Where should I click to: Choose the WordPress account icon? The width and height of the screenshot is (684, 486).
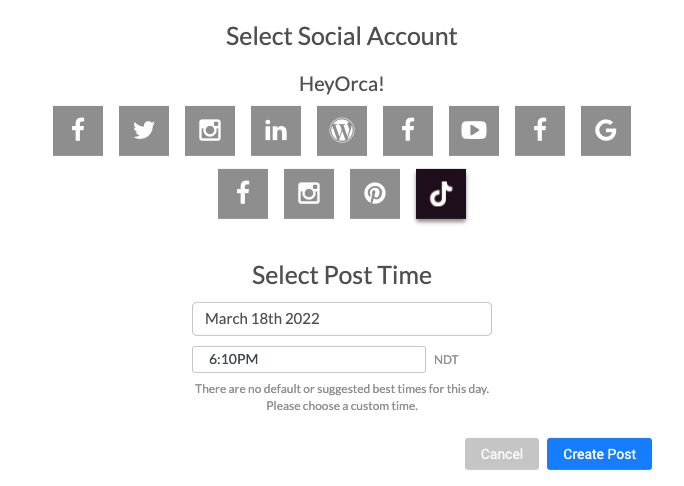[342, 131]
